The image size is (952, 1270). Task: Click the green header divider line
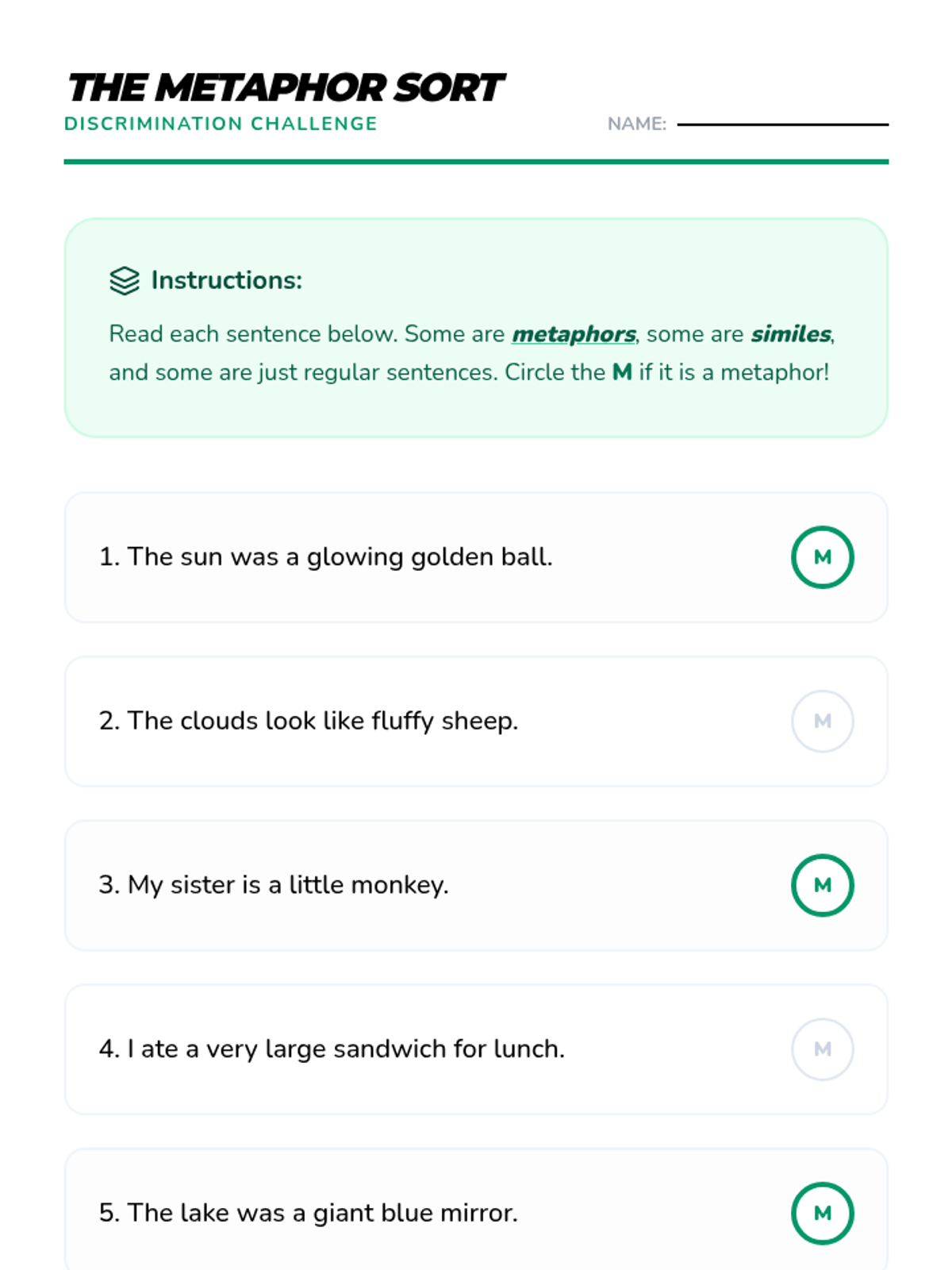pyautogui.click(x=476, y=162)
